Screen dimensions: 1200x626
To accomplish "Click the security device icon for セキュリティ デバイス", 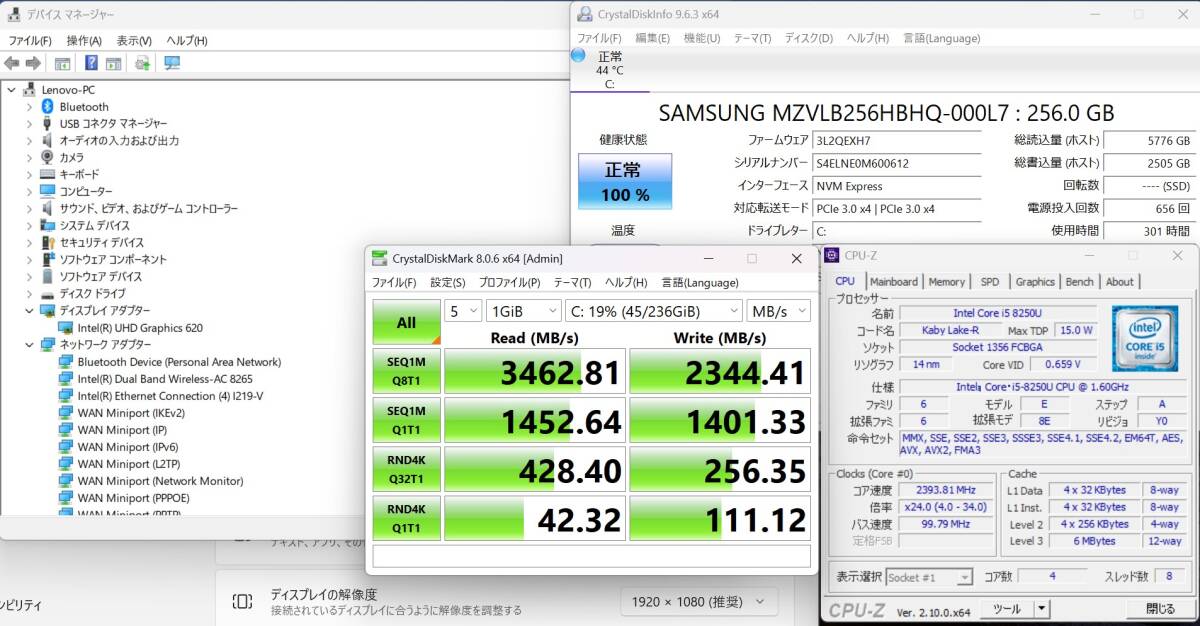I will [47, 242].
